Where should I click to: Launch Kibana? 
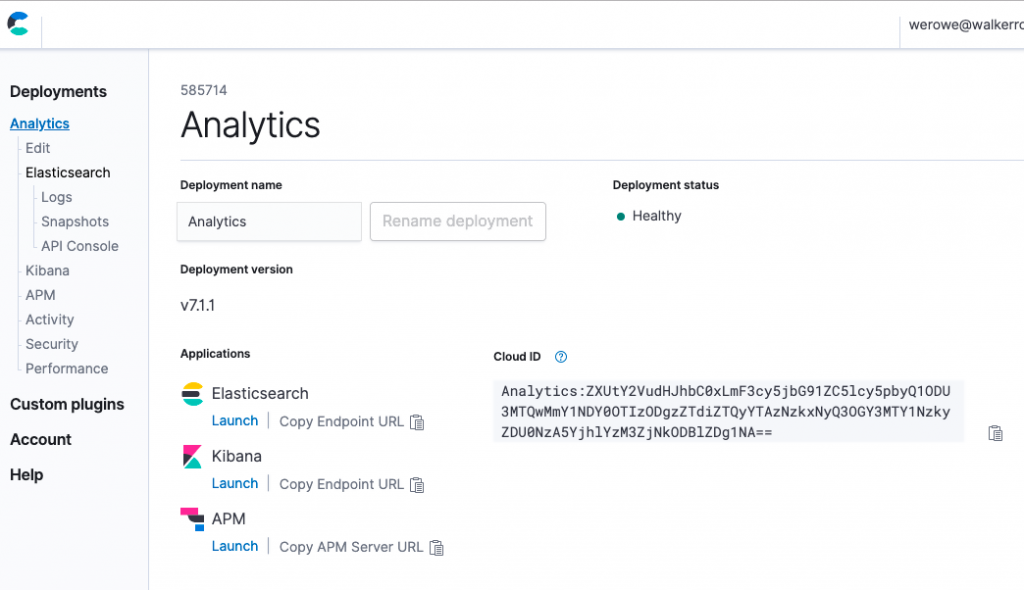[234, 483]
